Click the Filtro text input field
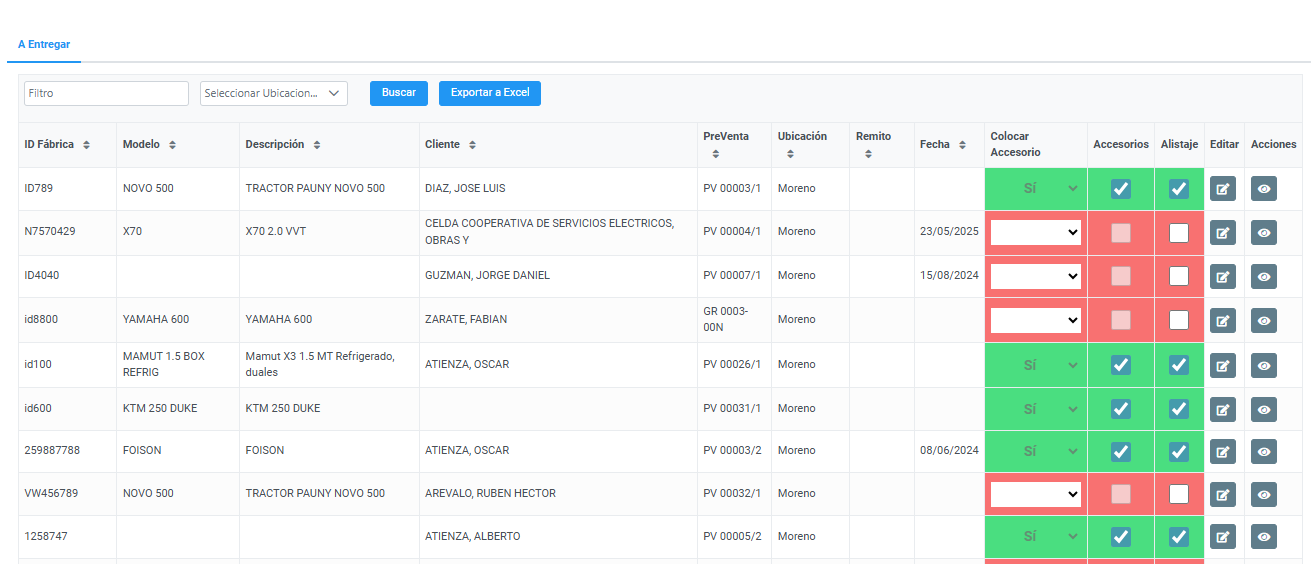This screenshot has height=564, width=1311. [x=106, y=93]
